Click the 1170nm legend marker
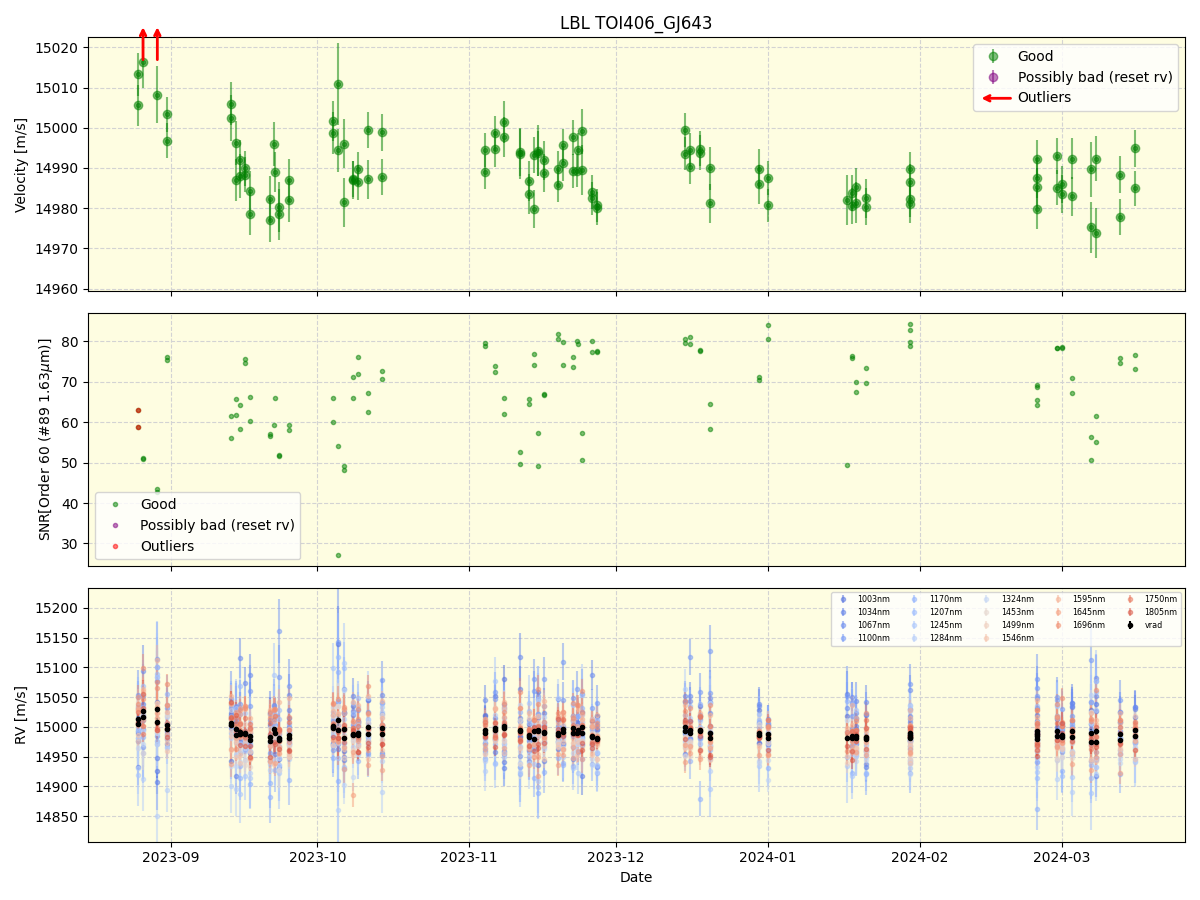 [x=914, y=599]
